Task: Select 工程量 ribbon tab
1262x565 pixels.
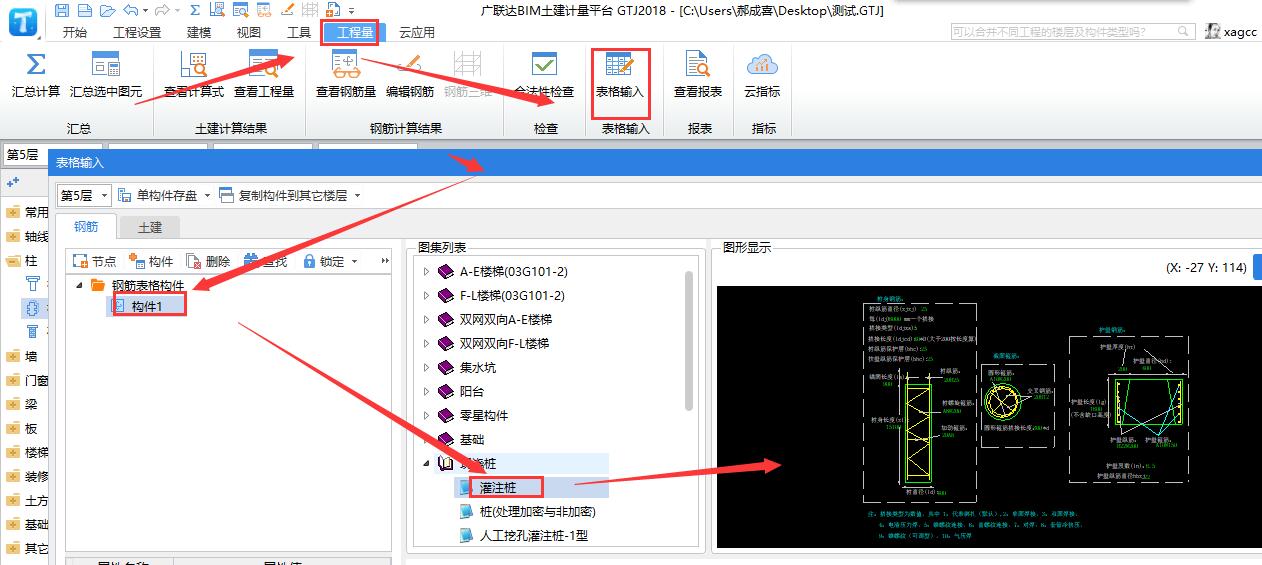Action: coord(355,32)
